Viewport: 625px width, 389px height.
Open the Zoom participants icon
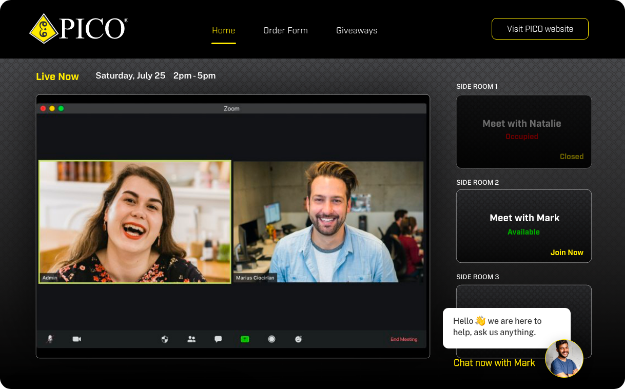click(x=192, y=339)
